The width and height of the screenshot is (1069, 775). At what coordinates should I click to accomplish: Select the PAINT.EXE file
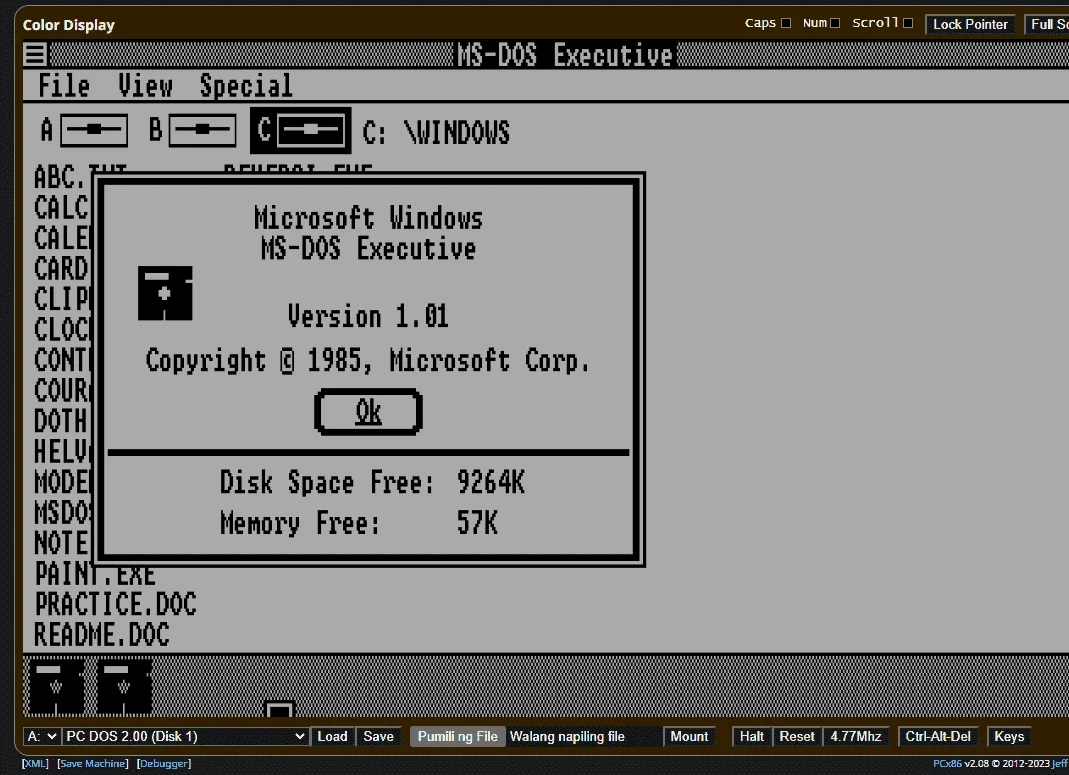click(95, 574)
